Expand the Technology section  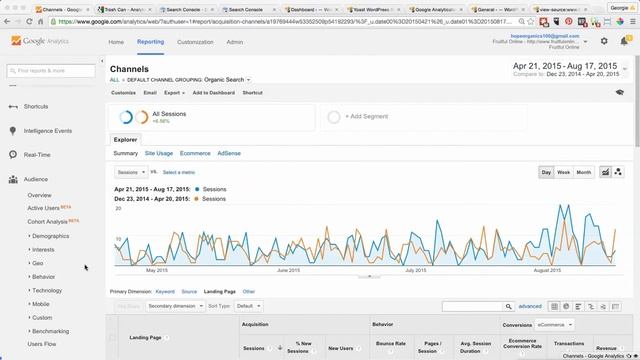click(x=47, y=290)
